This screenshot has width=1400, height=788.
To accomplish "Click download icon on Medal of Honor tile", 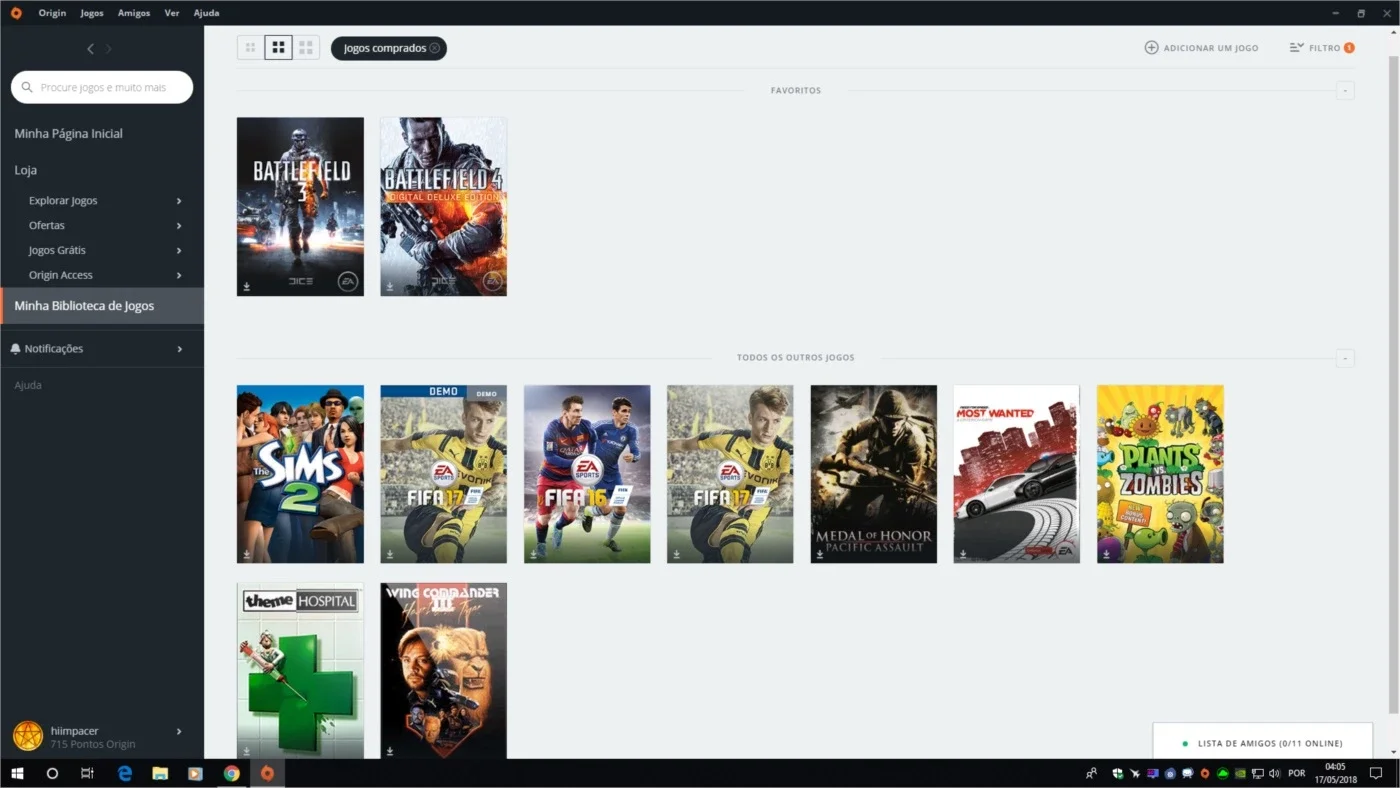I will (x=820, y=554).
